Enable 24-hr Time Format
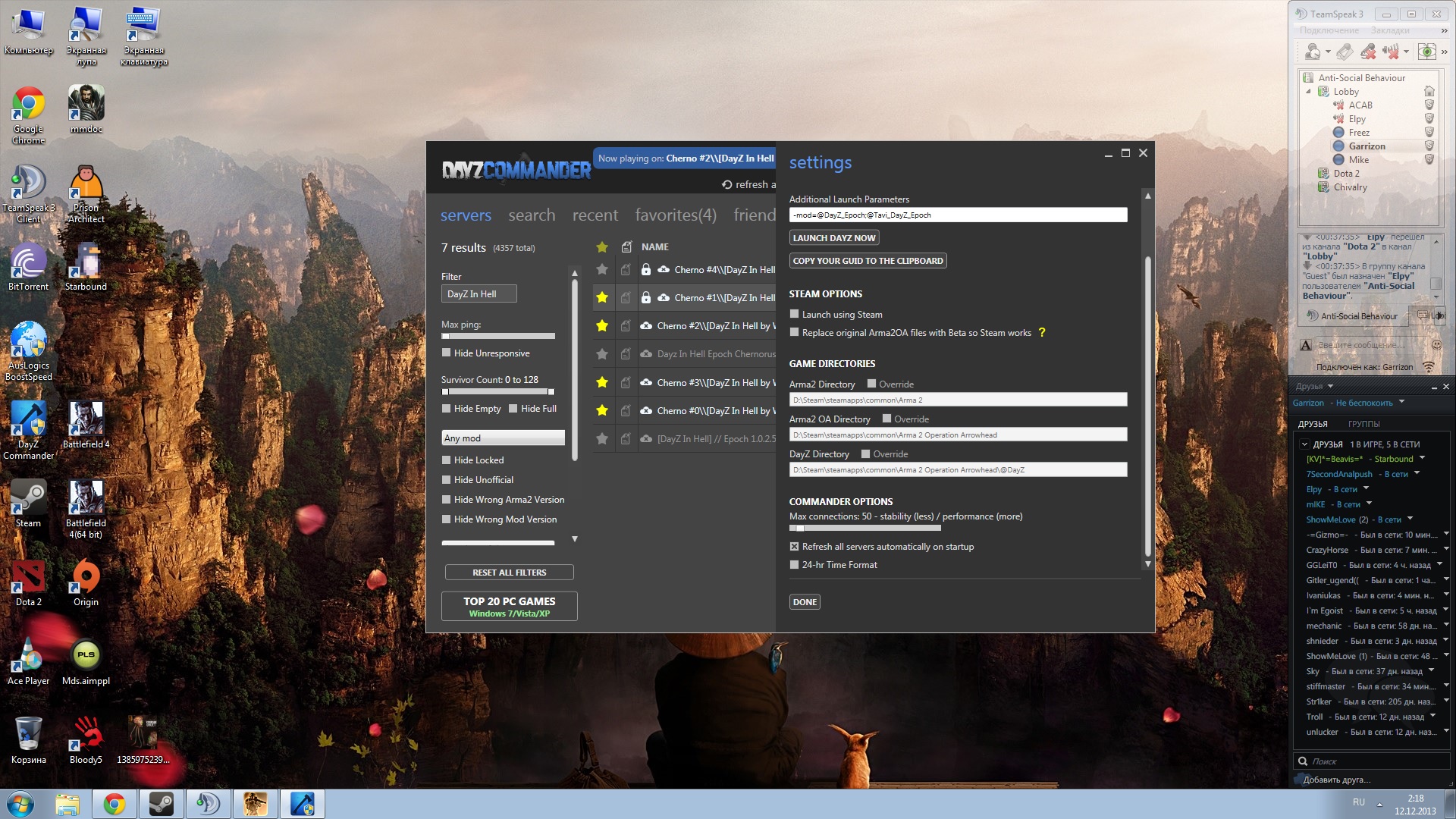This screenshot has width=1456, height=819. pyautogui.click(x=794, y=564)
